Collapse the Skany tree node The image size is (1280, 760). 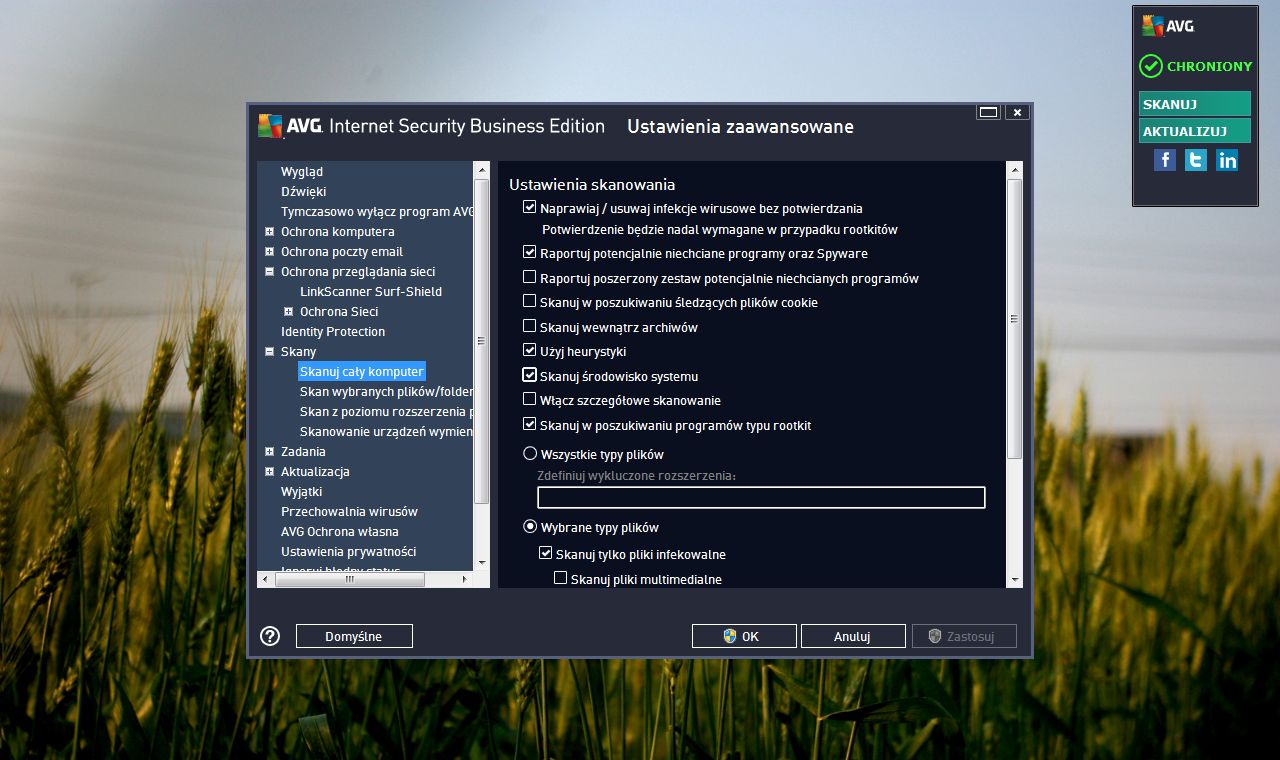tap(270, 352)
